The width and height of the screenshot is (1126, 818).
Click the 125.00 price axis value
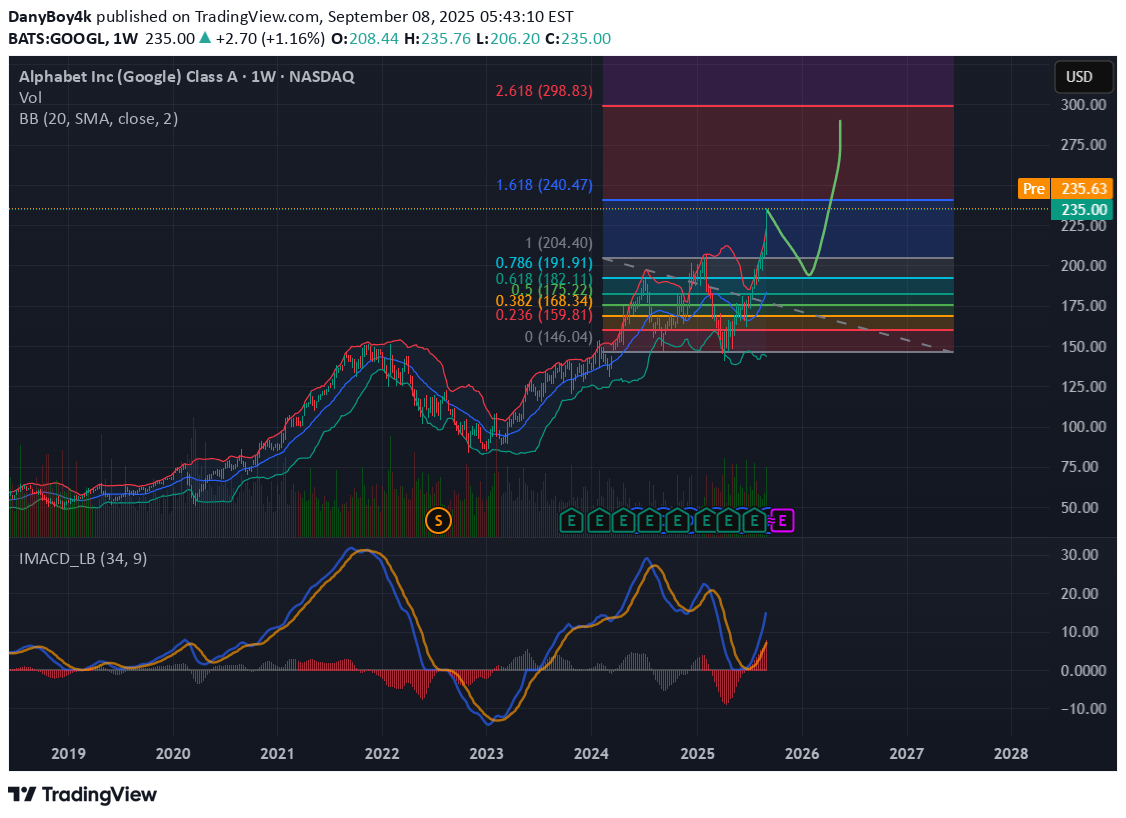(1084, 386)
